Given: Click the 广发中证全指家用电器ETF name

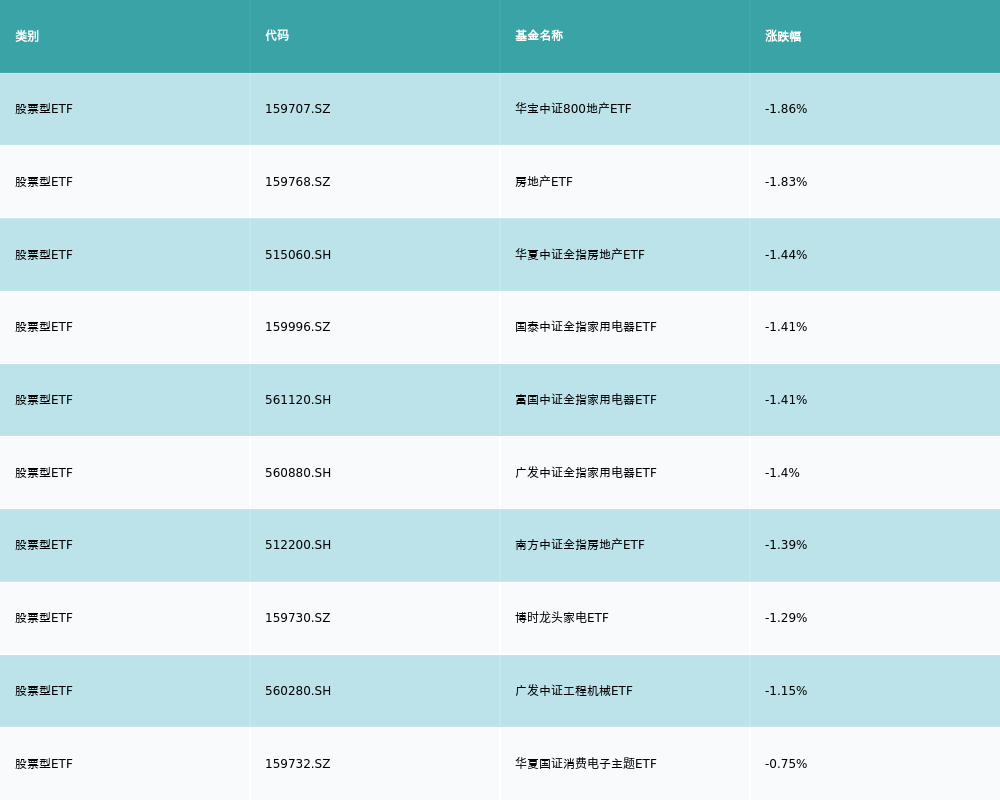Looking at the screenshot, I should [586, 473].
